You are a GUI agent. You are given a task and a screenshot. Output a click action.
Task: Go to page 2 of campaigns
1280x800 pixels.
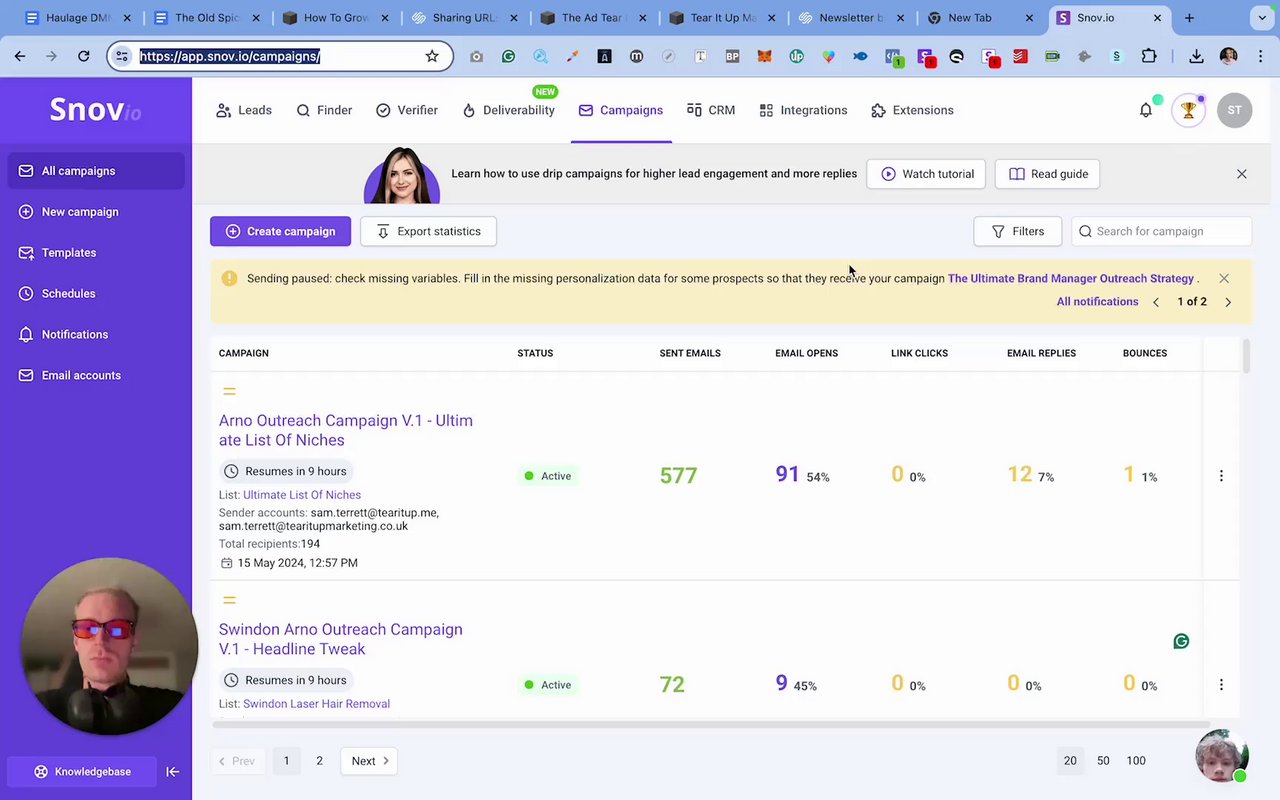click(319, 761)
